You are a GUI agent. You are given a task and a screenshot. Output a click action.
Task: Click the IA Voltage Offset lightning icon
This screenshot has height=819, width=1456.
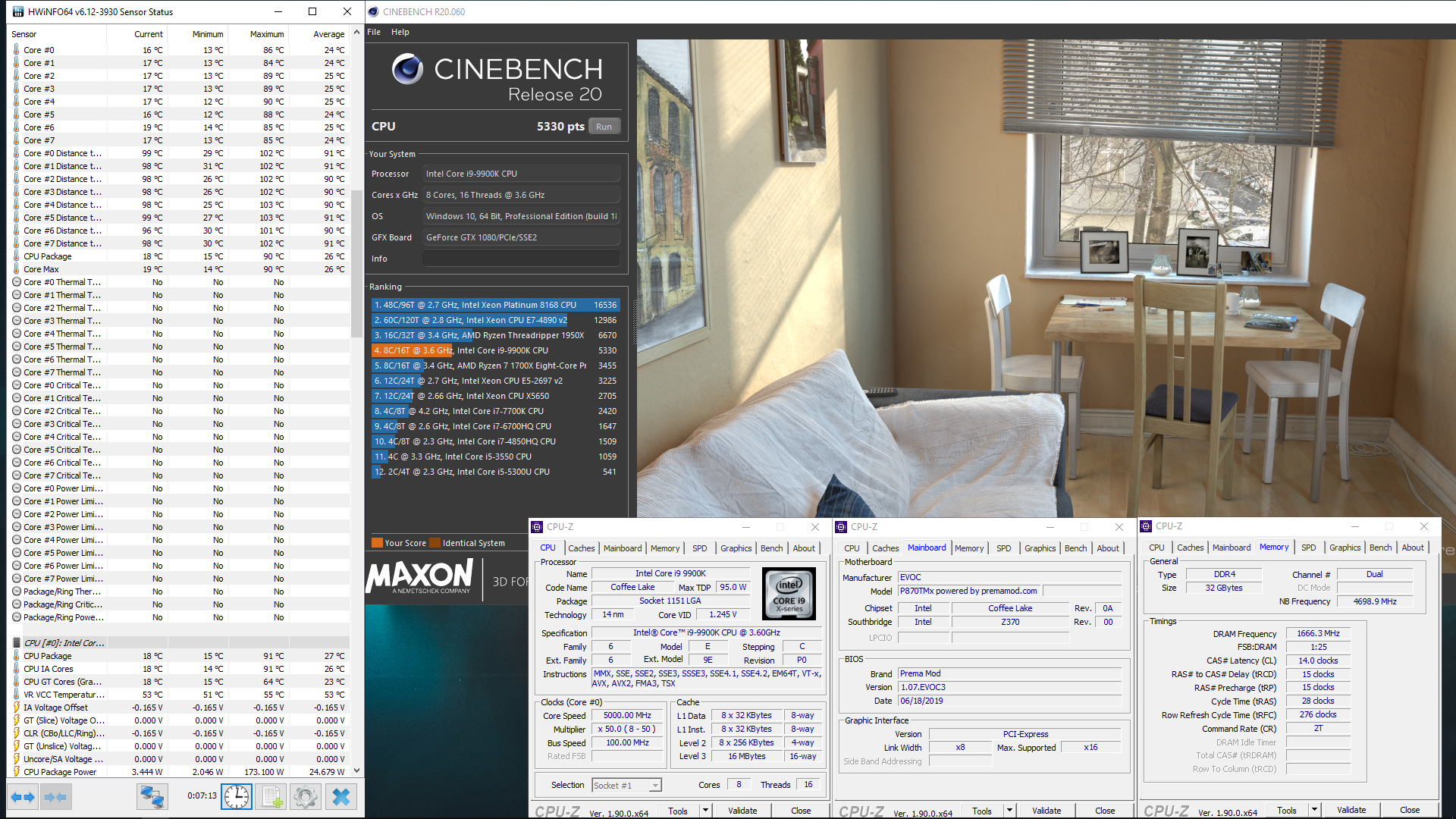tap(17, 708)
